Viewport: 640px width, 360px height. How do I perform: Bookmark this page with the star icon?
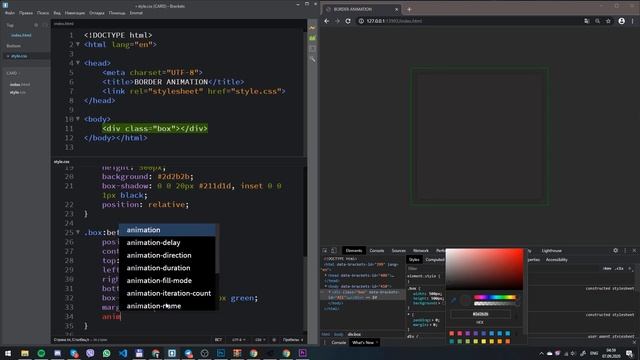608,21
